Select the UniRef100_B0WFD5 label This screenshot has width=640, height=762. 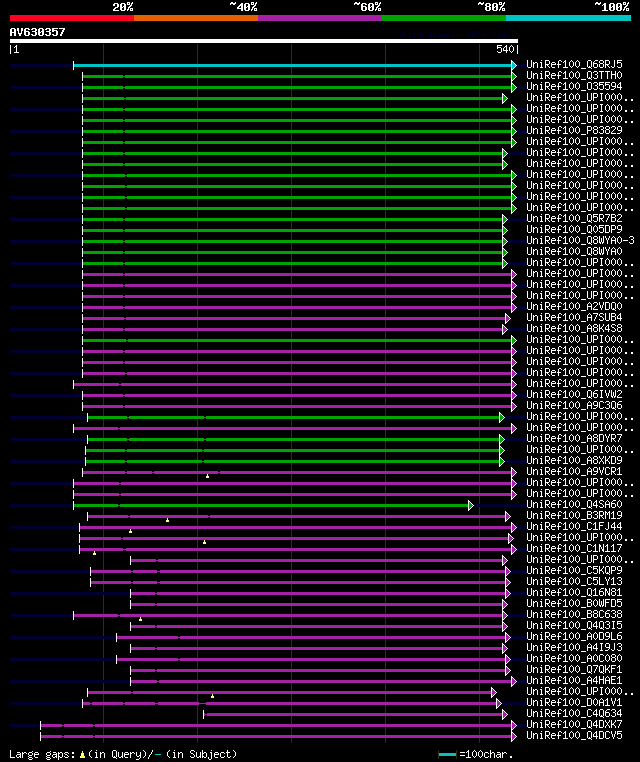click(x=574, y=603)
